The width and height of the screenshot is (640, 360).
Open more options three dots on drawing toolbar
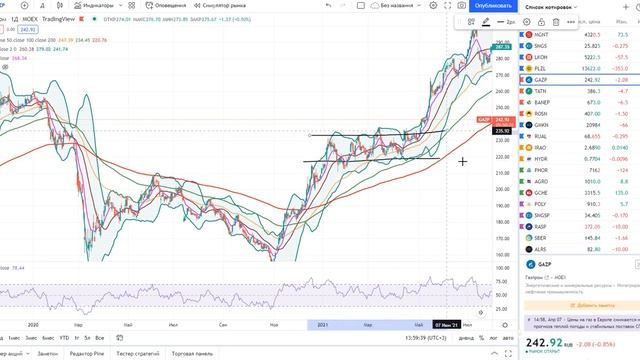pyautogui.click(x=571, y=22)
